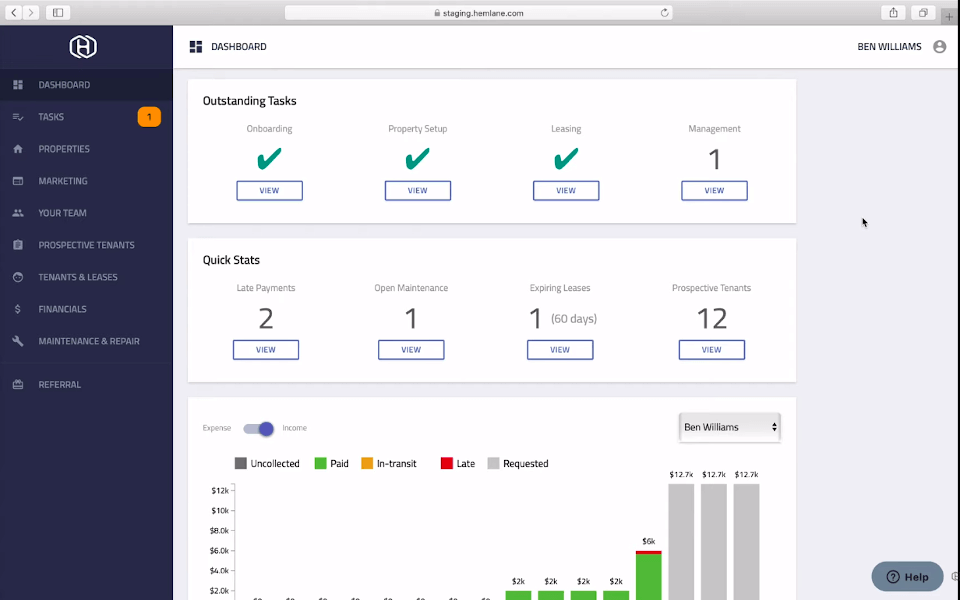This screenshot has height=600, width=960.
Task: Click the $6k green chart bar
Action: tap(648, 577)
